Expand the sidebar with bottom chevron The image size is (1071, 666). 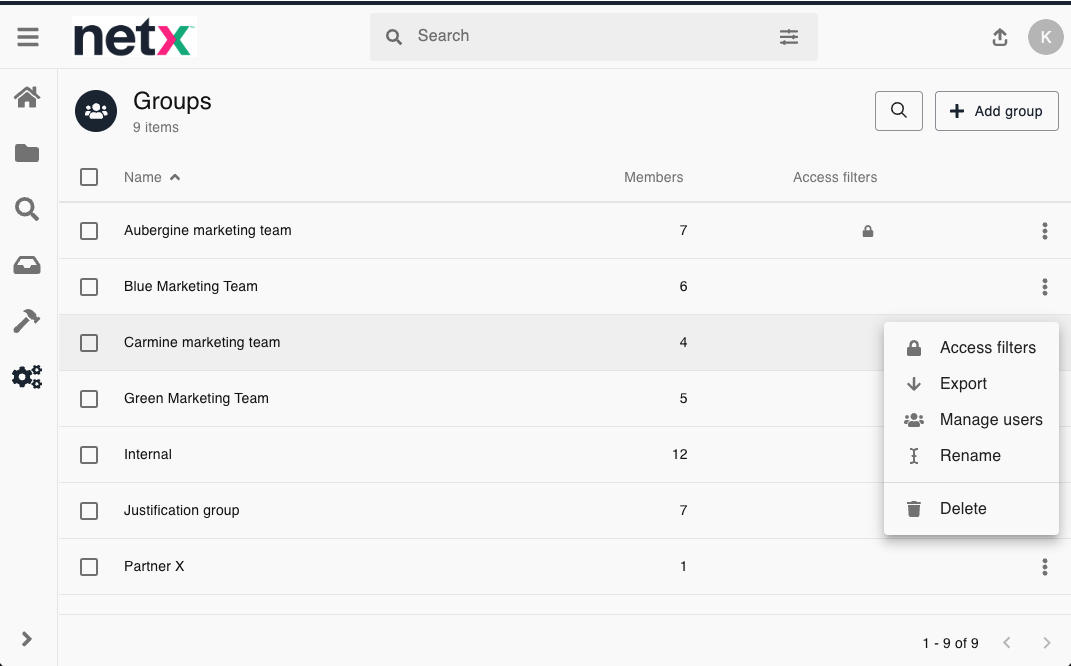(x=27, y=639)
